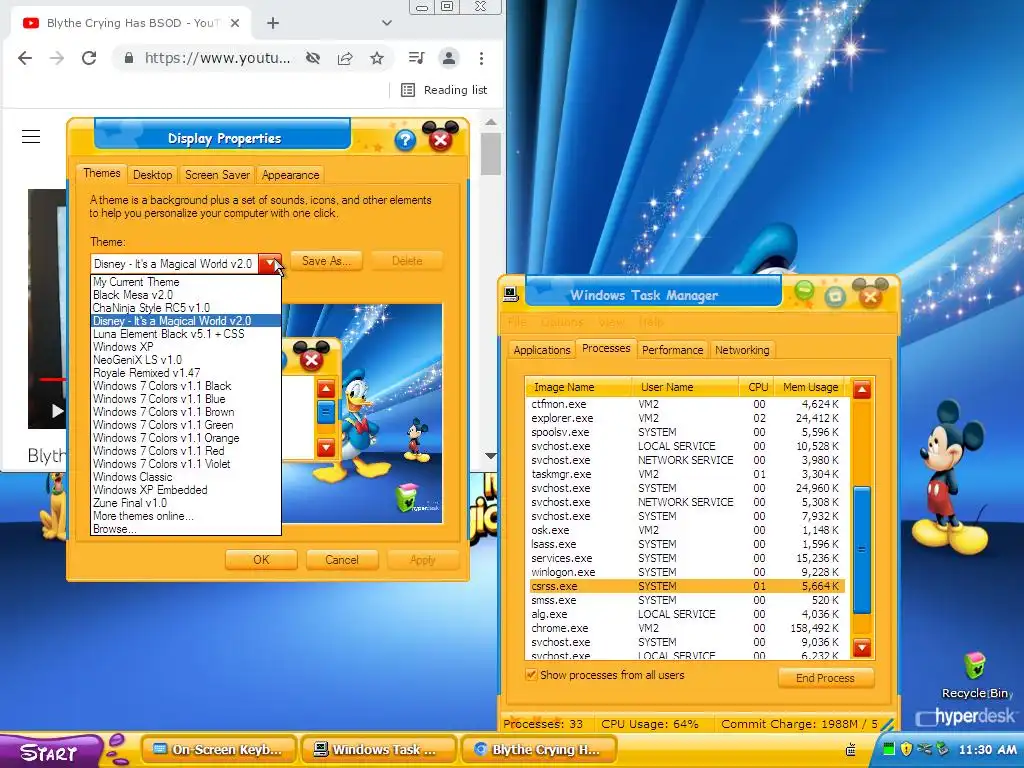Click Save As button
The image size is (1024, 768).
[x=326, y=261]
